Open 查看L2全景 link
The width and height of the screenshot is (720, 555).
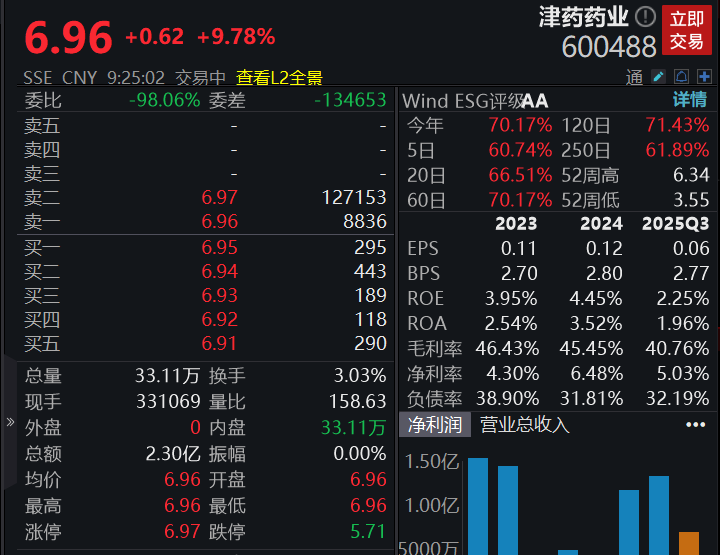click(x=279, y=77)
